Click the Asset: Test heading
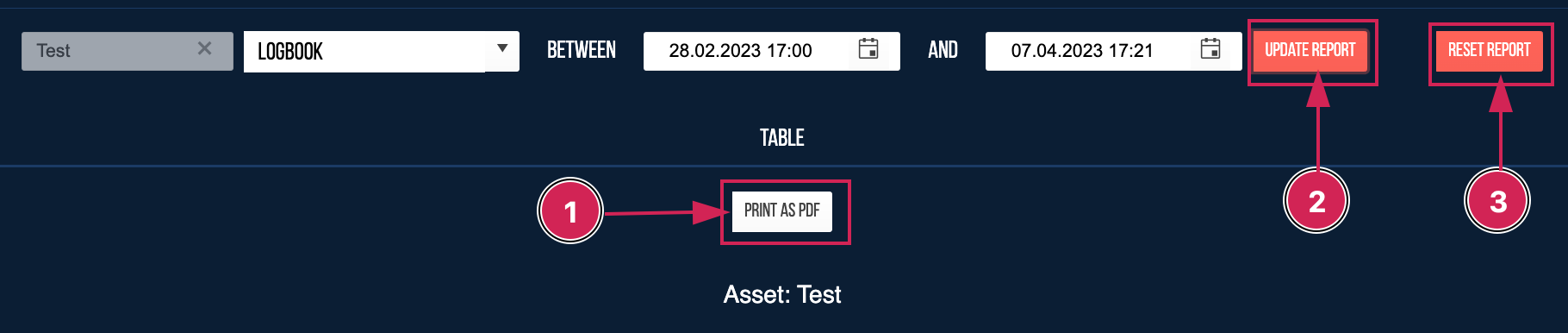This screenshot has width=1568, height=333. 782,295
